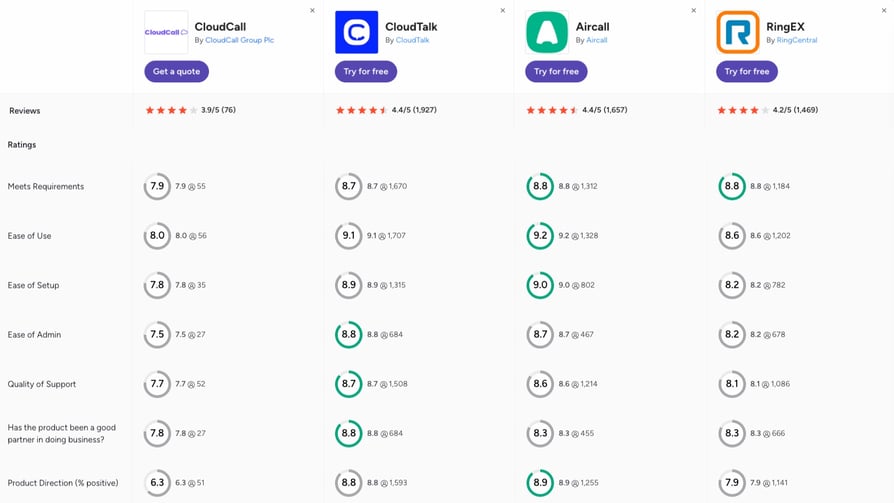Screen dimensions: 894x503
Task: Click CloudTalk Product Direction text 8.8 @ 1,593
Action: click(x=387, y=482)
